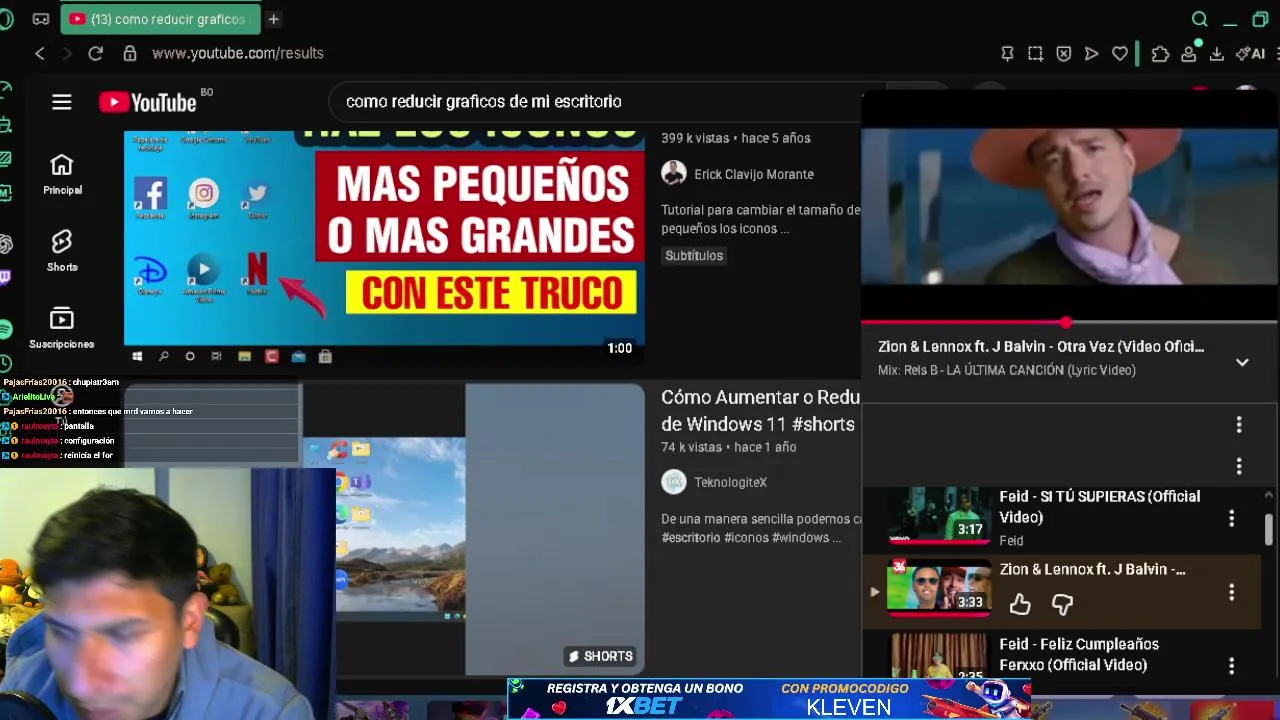Reload the YouTube results page
Viewport: 1280px width, 720px height.
(x=95, y=53)
